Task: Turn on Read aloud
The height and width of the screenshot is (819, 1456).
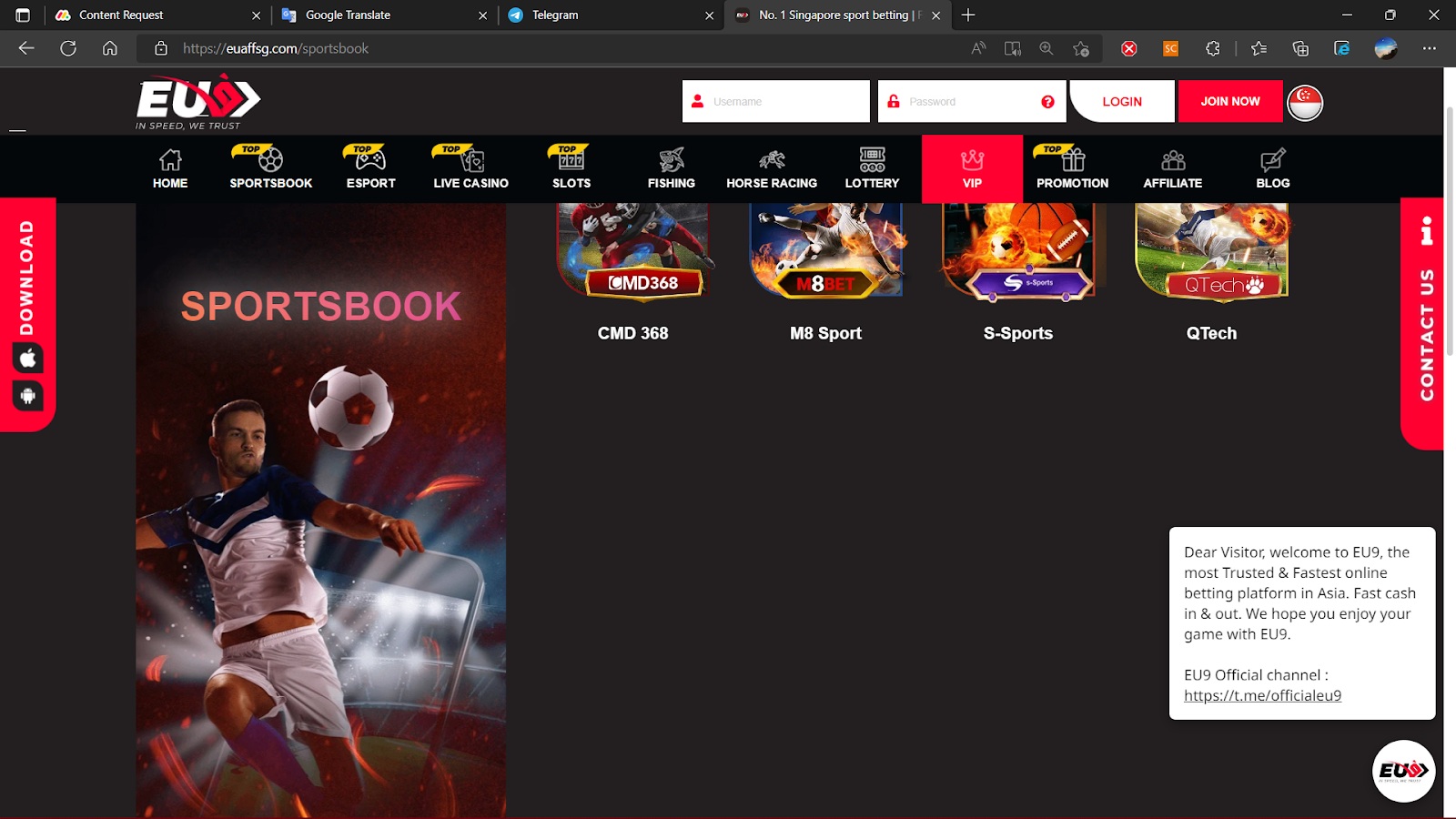Action: [978, 48]
